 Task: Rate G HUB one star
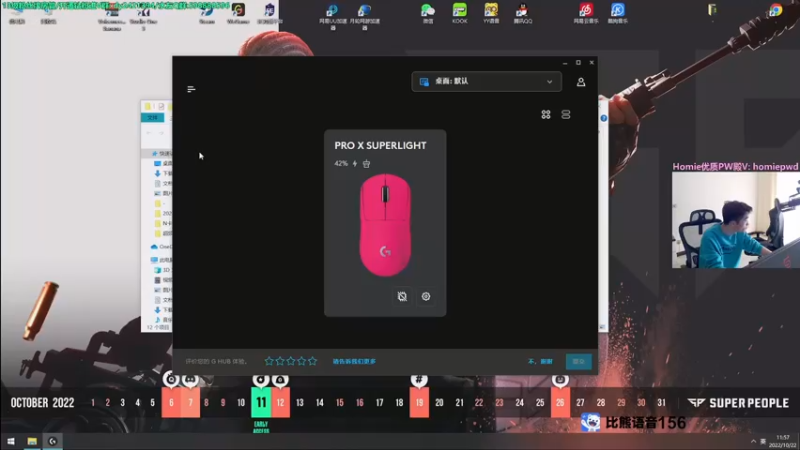(x=269, y=361)
